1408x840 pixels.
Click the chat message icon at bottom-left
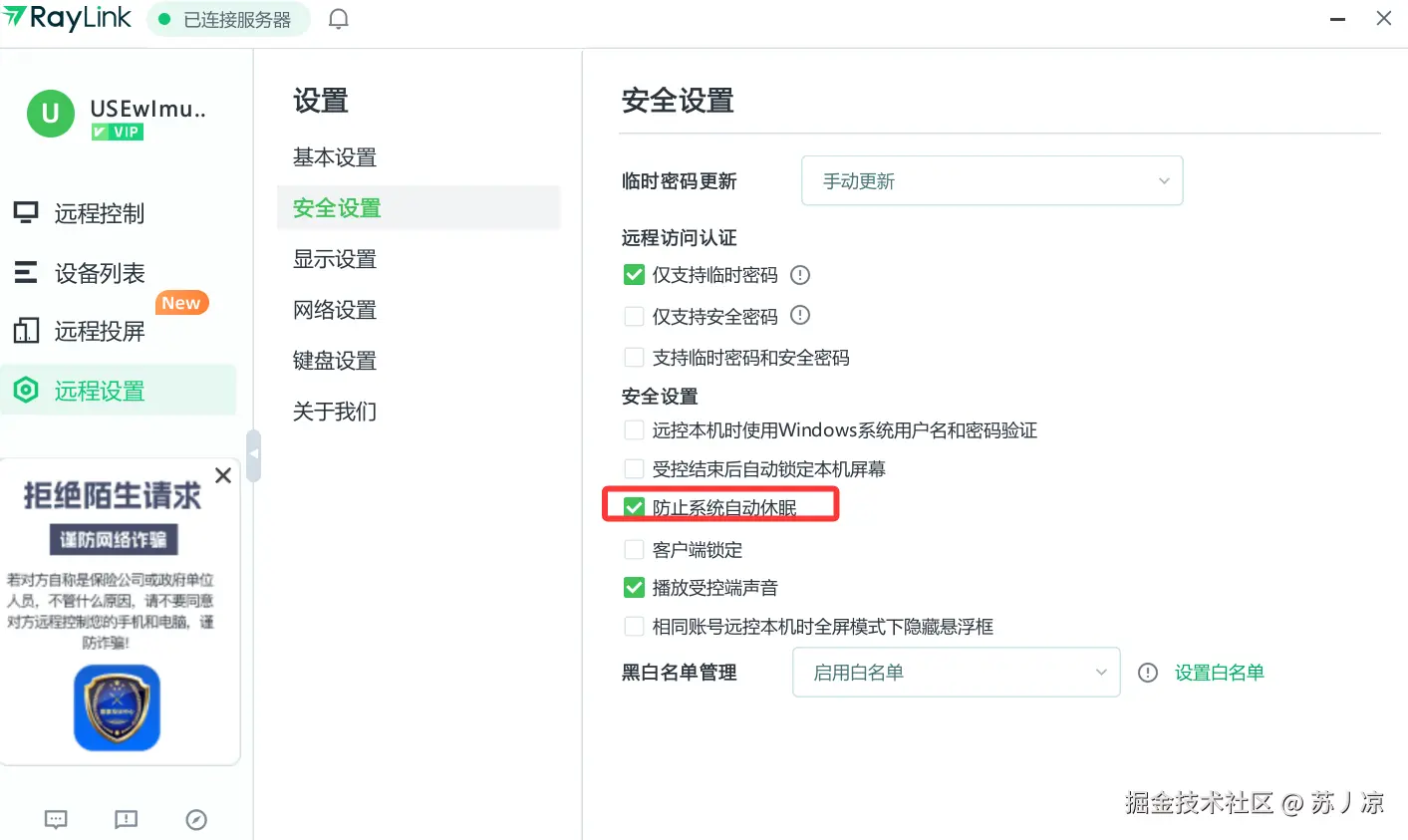[x=56, y=819]
